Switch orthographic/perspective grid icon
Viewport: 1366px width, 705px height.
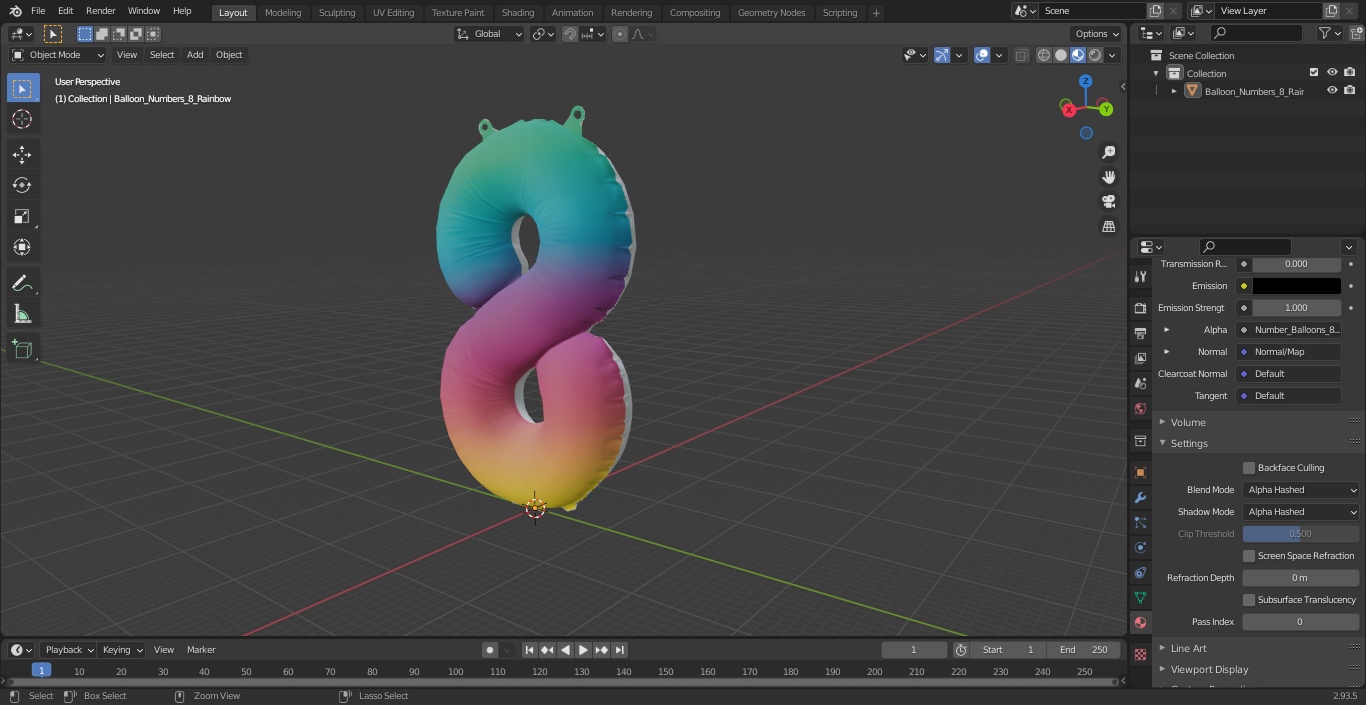coord(1109,227)
